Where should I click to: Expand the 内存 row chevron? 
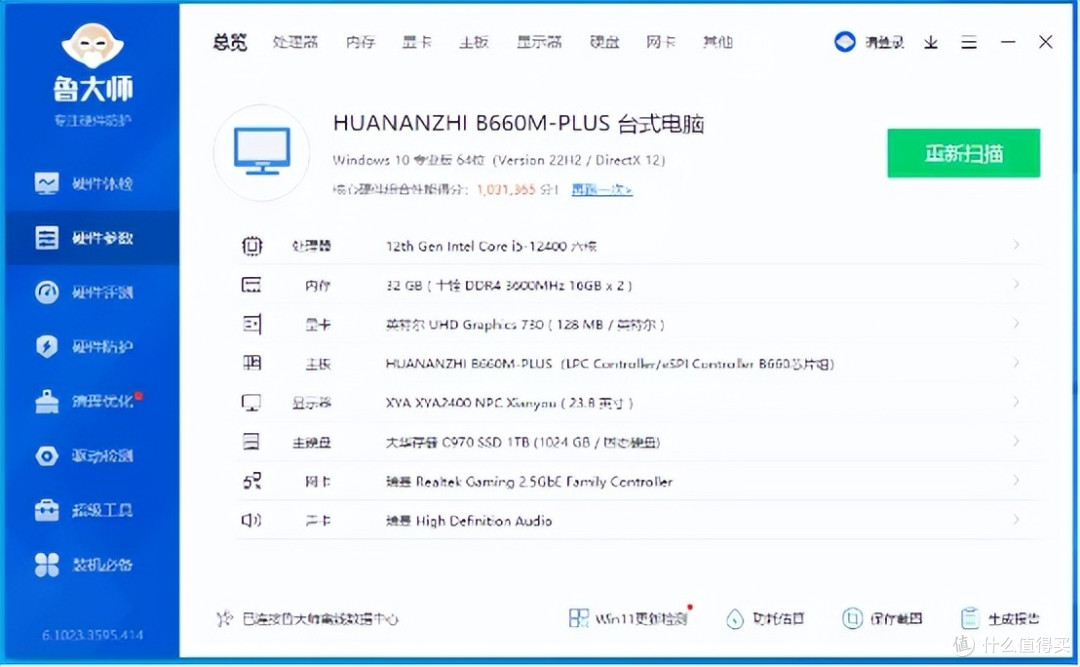(1016, 284)
